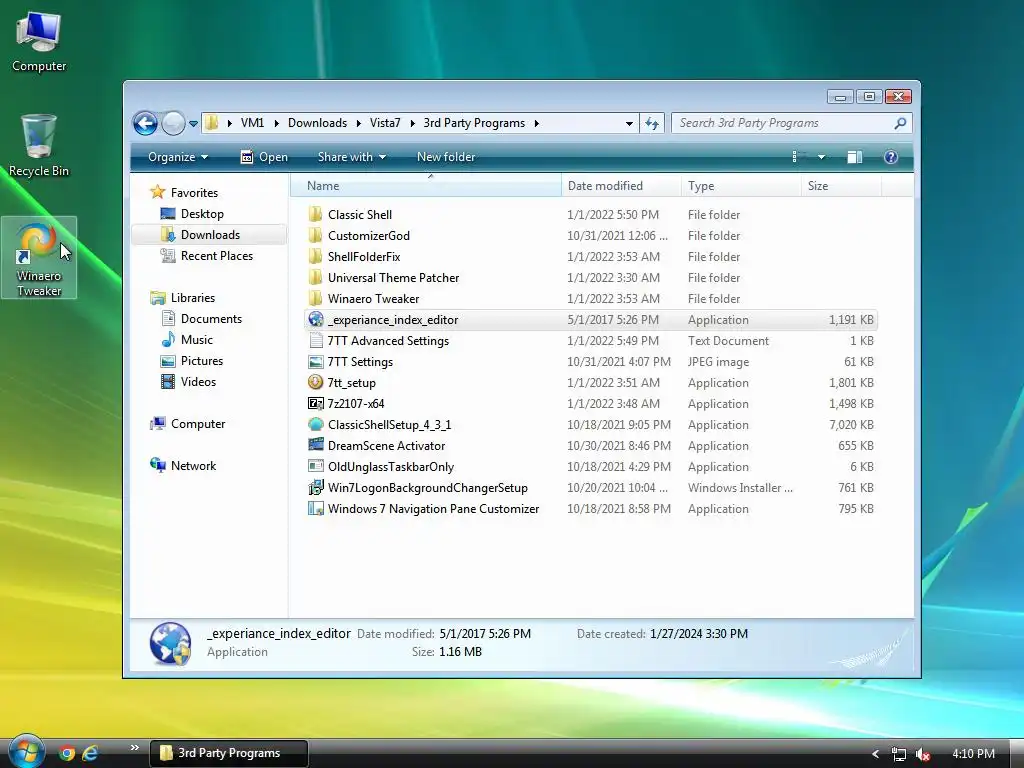Select the 7TT Settings JPEG image icon
The width and height of the screenshot is (1024, 768).
(x=315, y=361)
